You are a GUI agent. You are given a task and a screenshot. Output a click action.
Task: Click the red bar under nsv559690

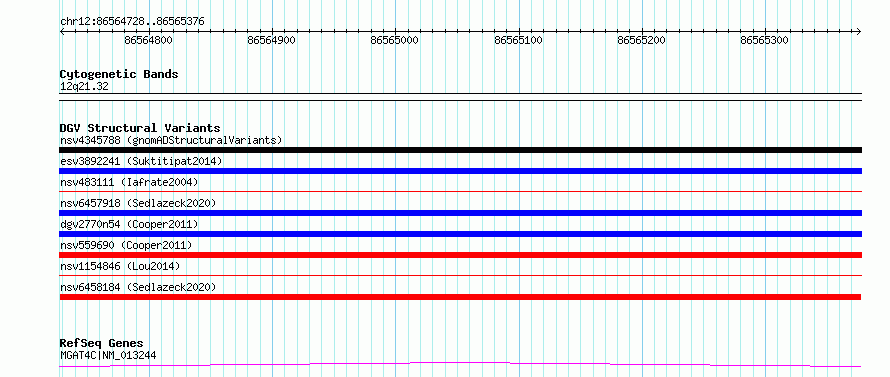click(460, 255)
